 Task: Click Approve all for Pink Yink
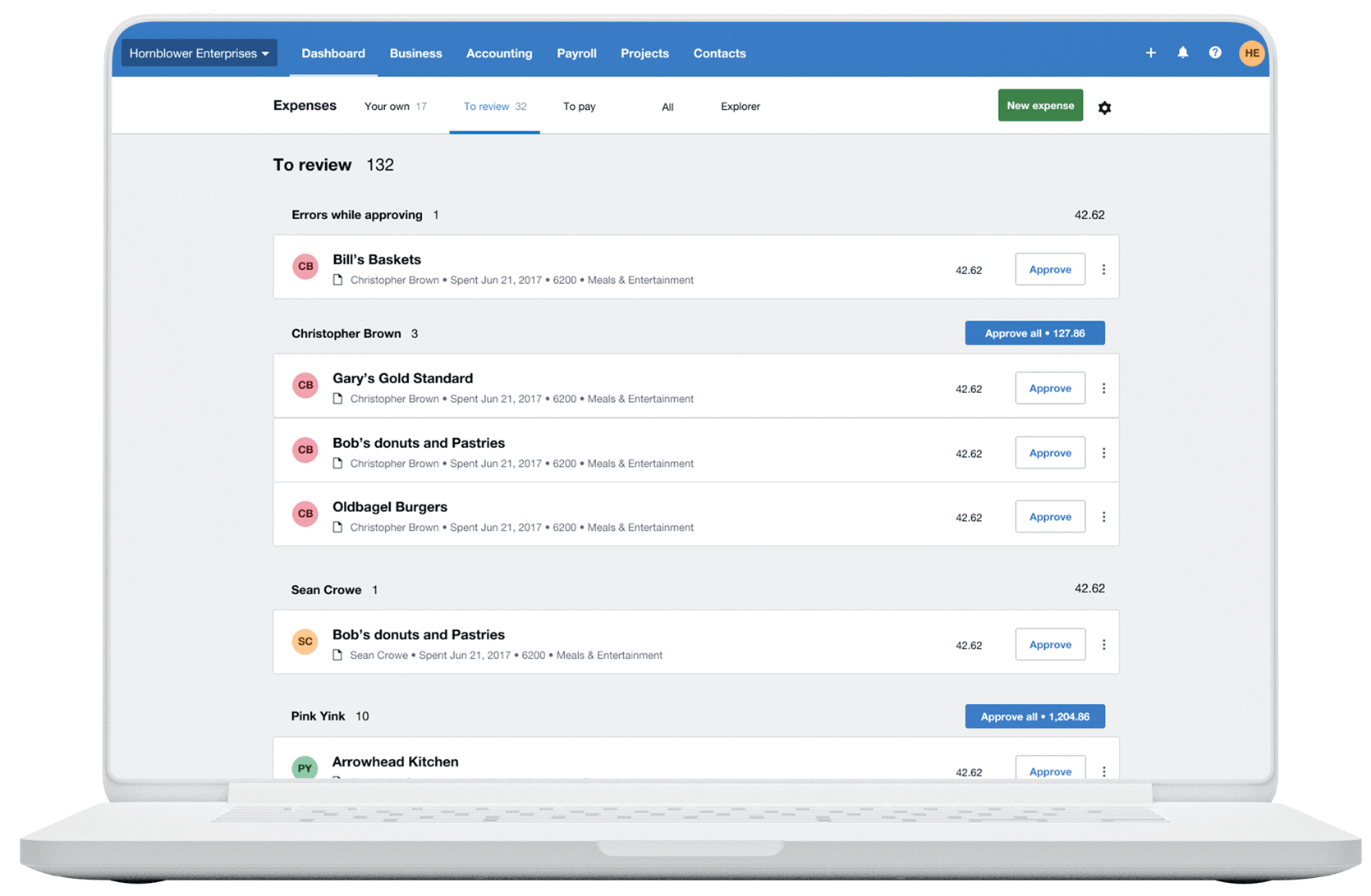(x=1034, y=715)
